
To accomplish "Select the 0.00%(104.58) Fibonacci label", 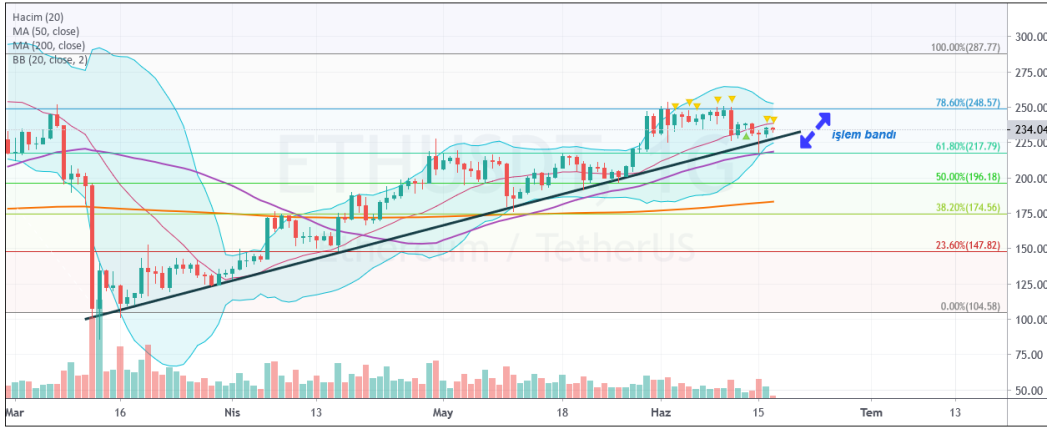I will click(970, 306).
